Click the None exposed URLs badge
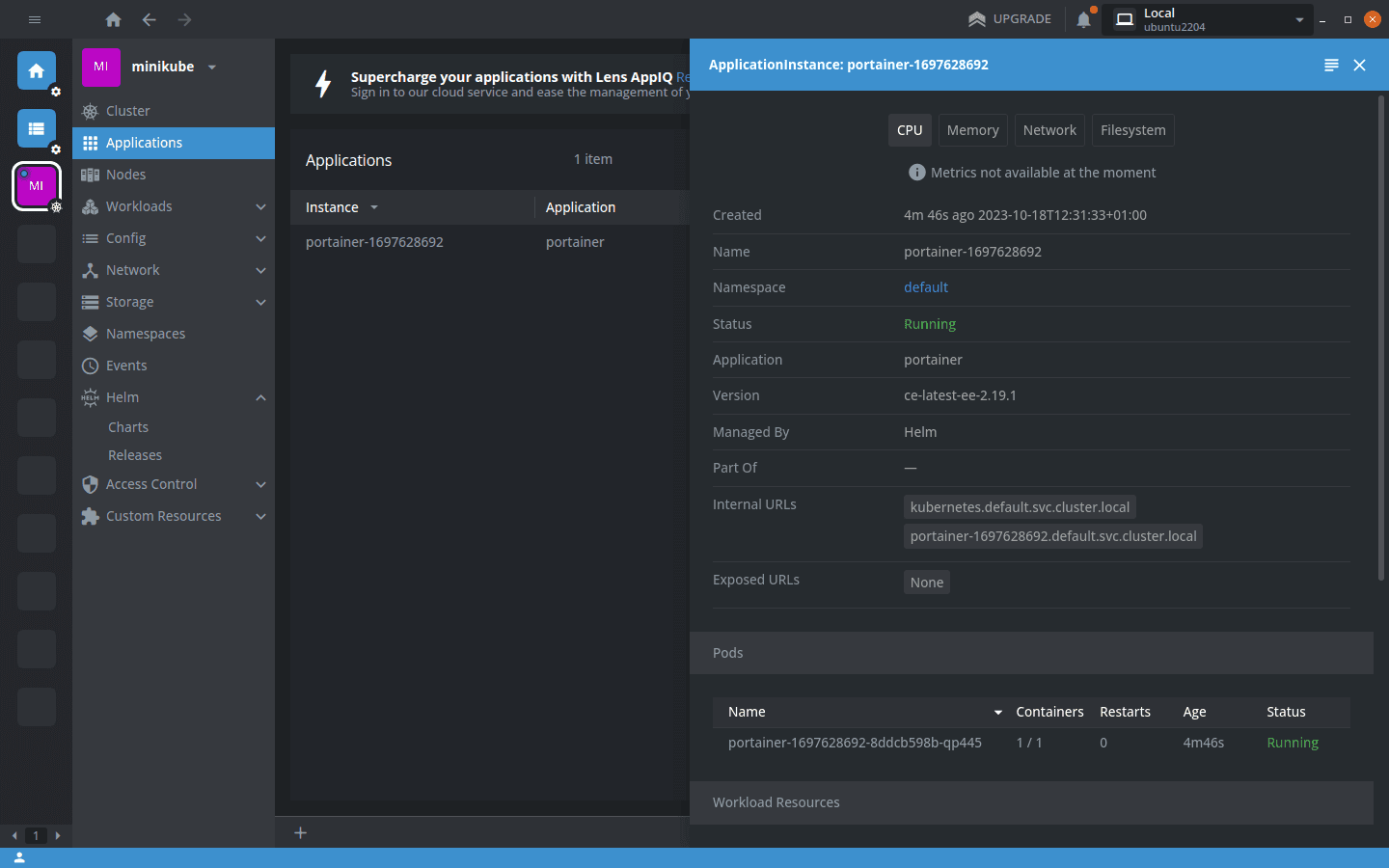The width and height of the screenshot is (1389, 868). point(927,583)
